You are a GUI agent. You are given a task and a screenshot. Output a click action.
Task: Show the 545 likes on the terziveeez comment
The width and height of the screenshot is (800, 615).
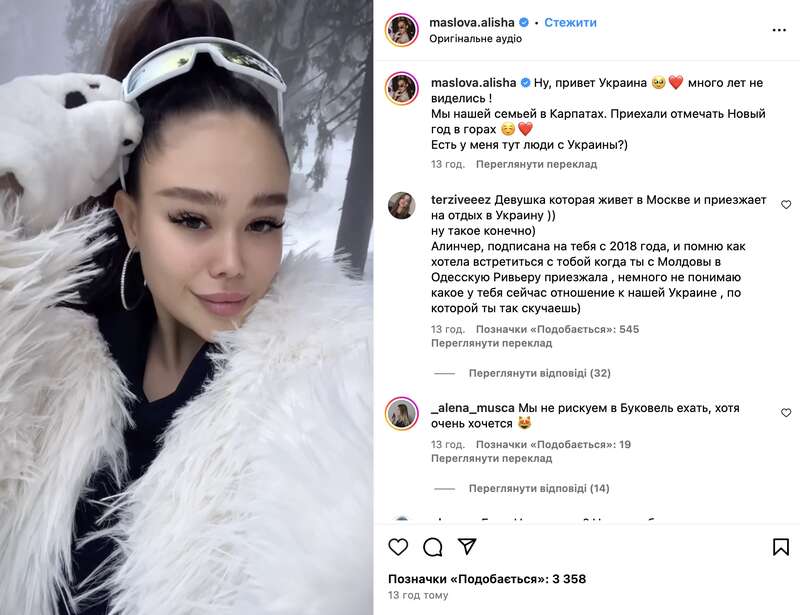tap(557, 329)
